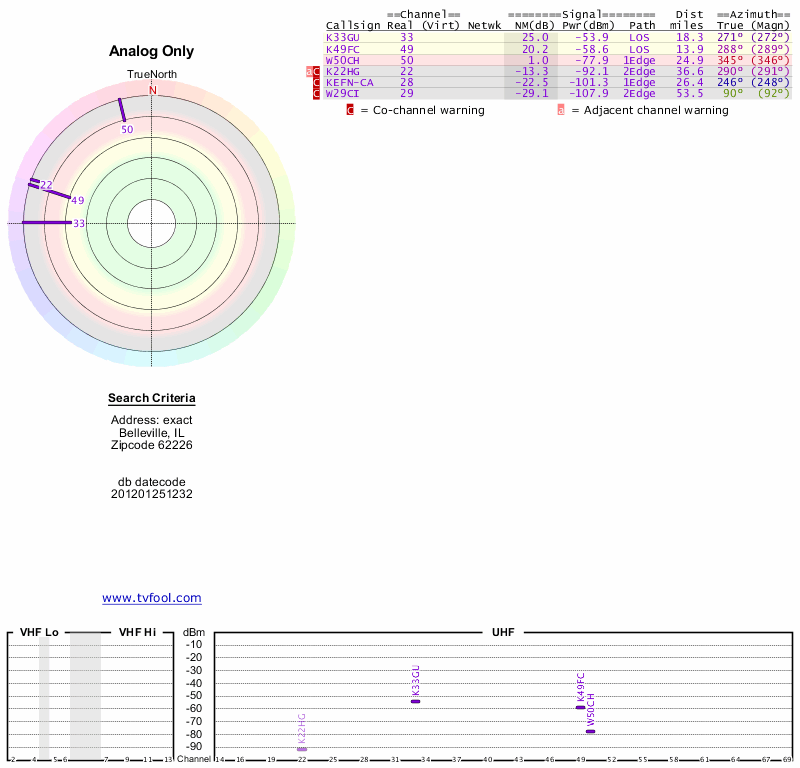Image resolution: width=800 pixels, height=768 pixels.
Task: Click the red C icon in the legend
Action: click(350, 110)
